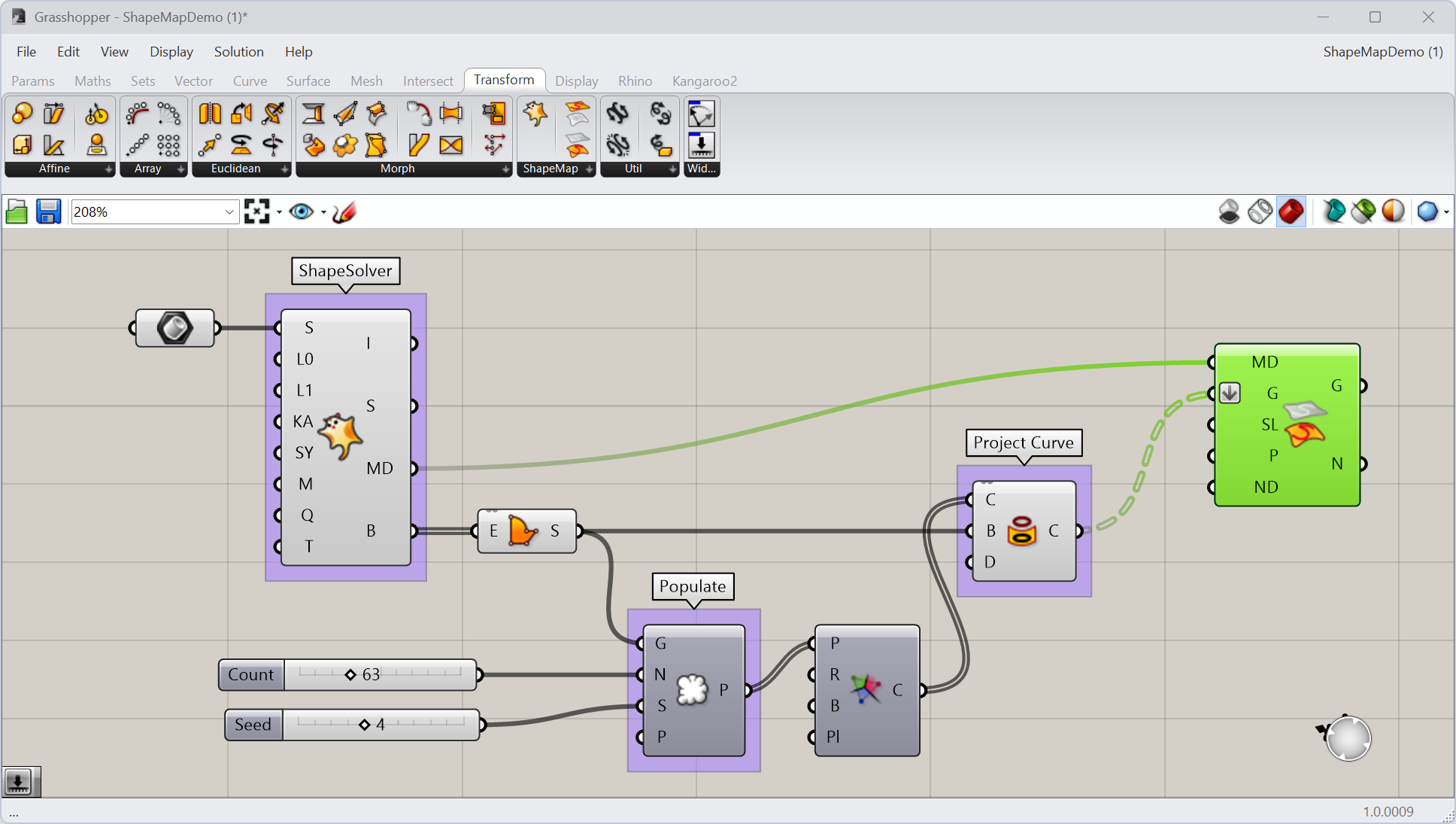Click the Seed slider track
1456x824 pixels.
(x=381, y=725)
